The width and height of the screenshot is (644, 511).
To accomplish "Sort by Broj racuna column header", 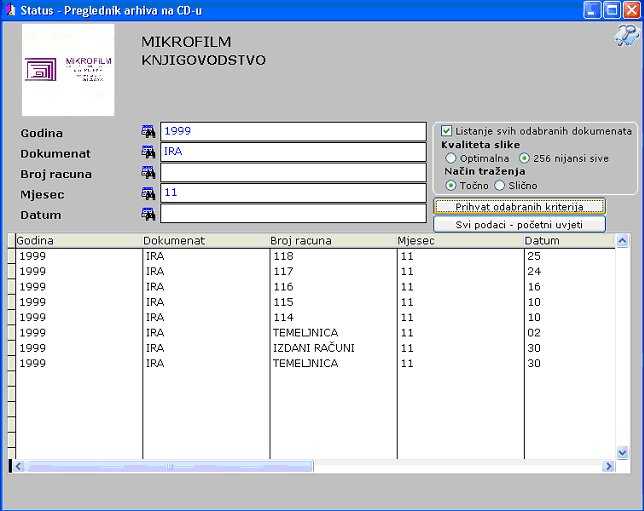I will 334,241.
